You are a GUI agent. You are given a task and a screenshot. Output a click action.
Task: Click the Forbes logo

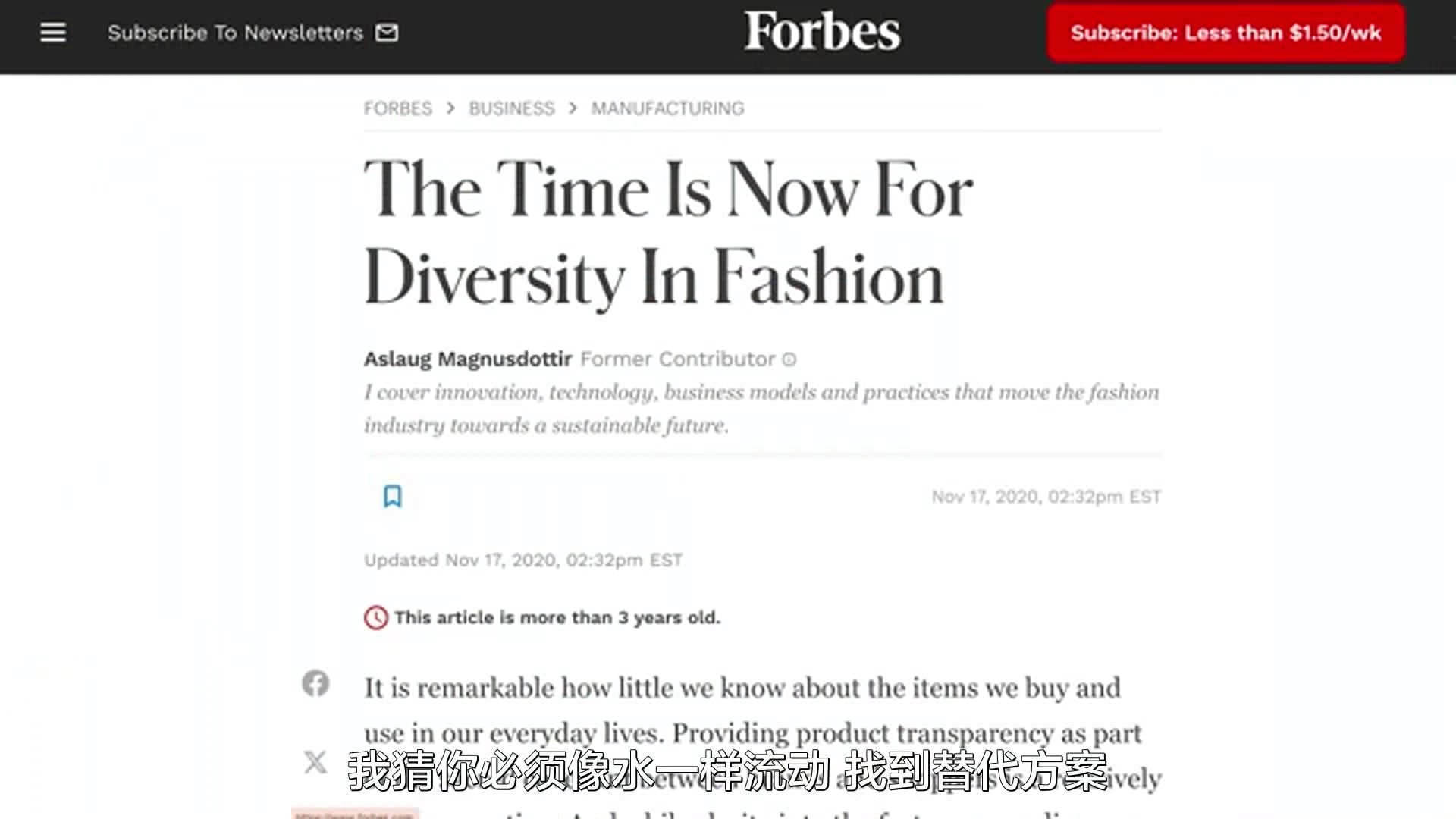point(821,32)
